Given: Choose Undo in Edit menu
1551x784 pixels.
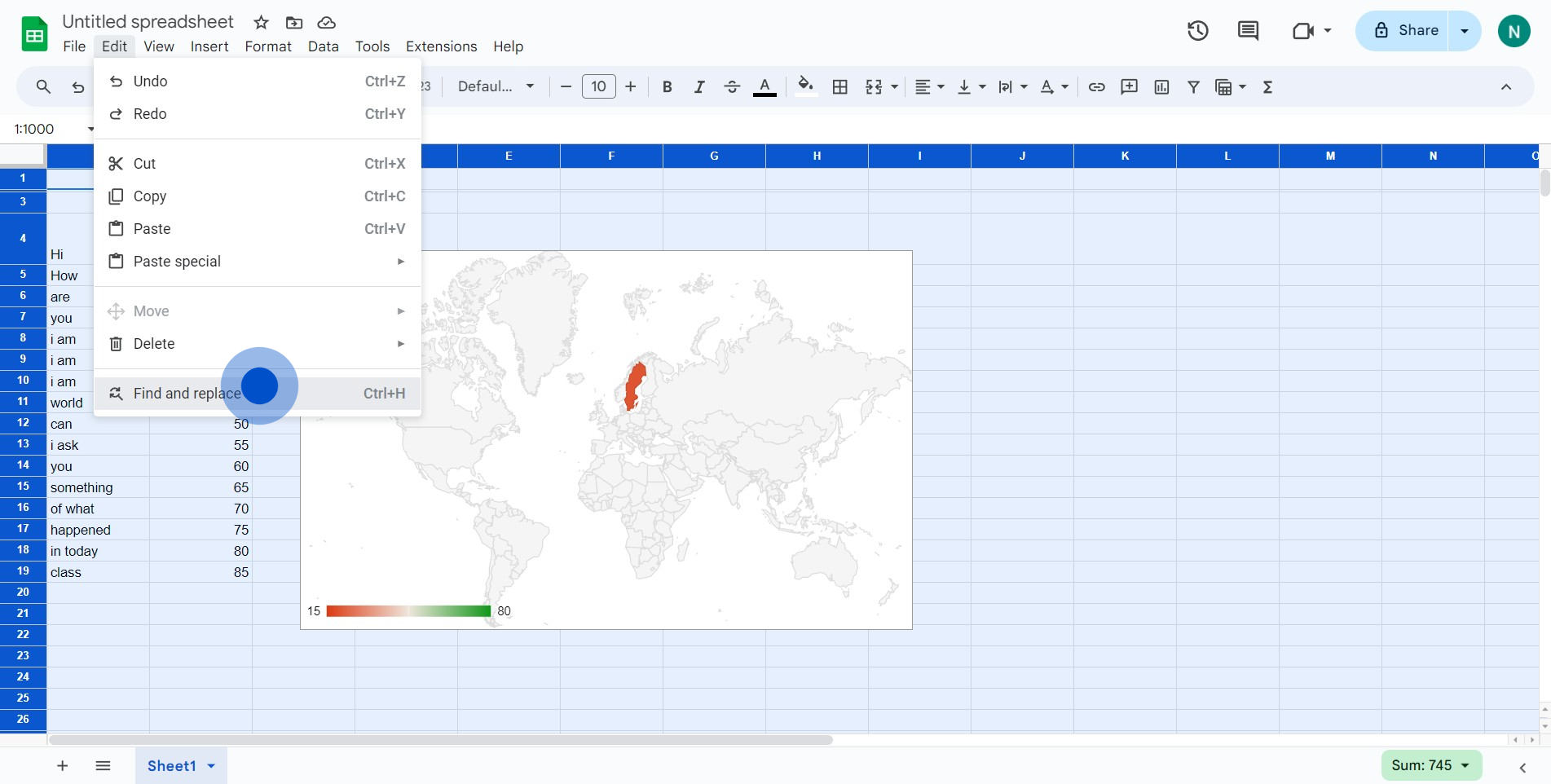Looking at the screenshot, I should [x=258, y=81].
